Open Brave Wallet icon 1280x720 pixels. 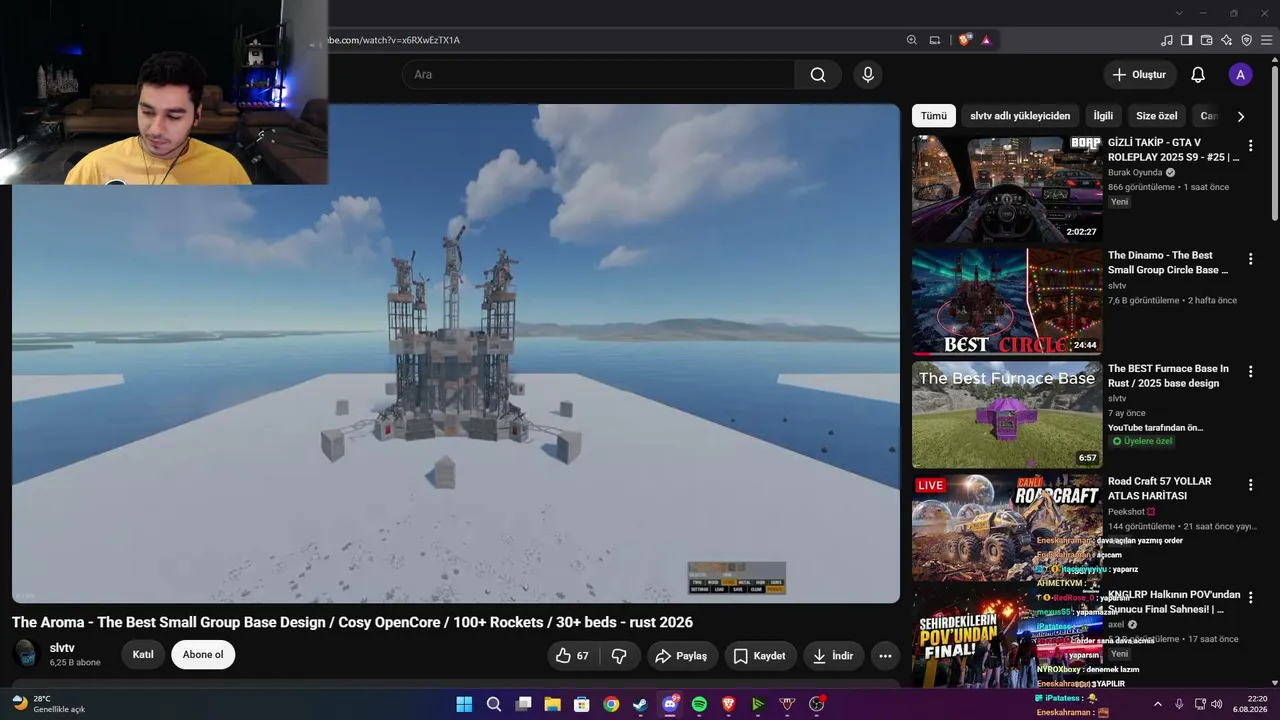(x=1207, y=40)
